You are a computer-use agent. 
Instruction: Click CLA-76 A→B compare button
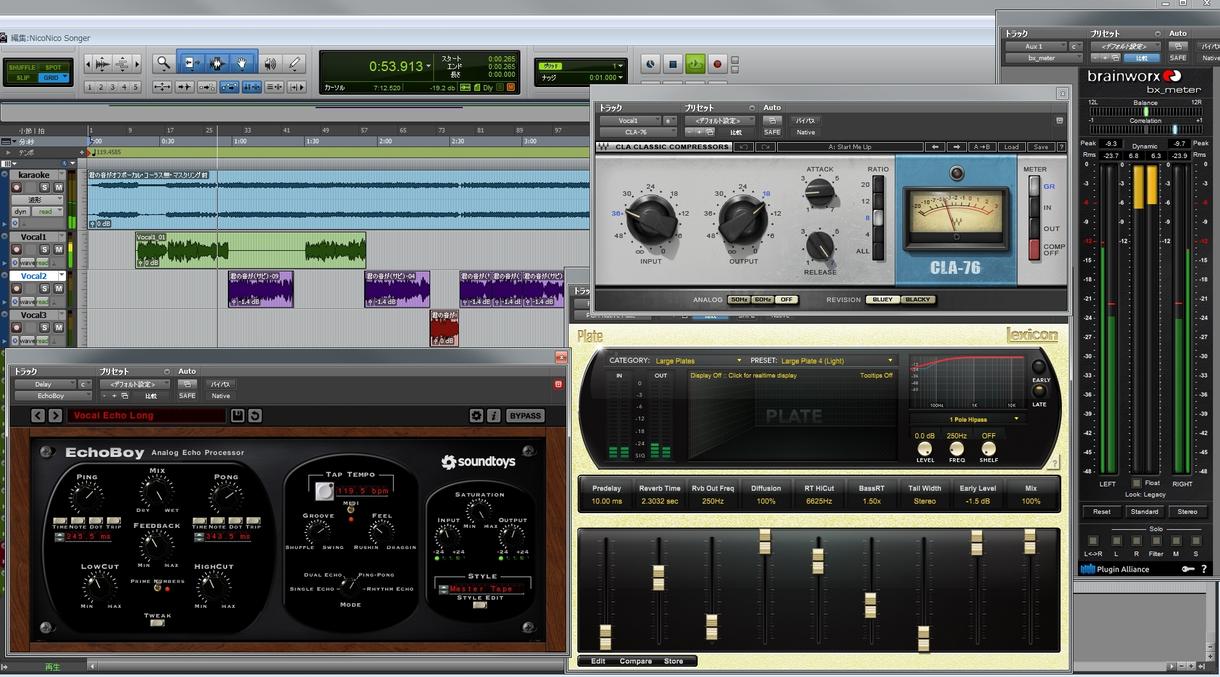(x=982, y=147)
